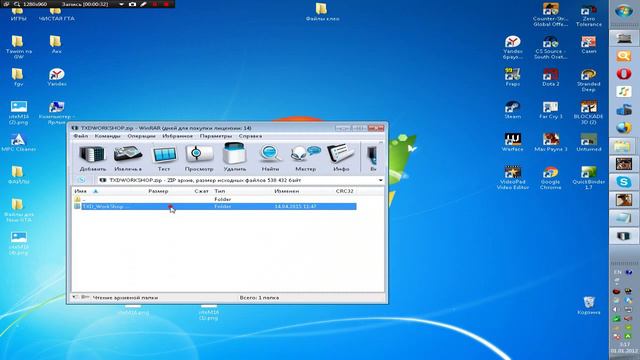640x360 pixels.
Task: Click the Добавить (Add) toolbar icon in WinRAR
Action: click(x=93, y=158)
